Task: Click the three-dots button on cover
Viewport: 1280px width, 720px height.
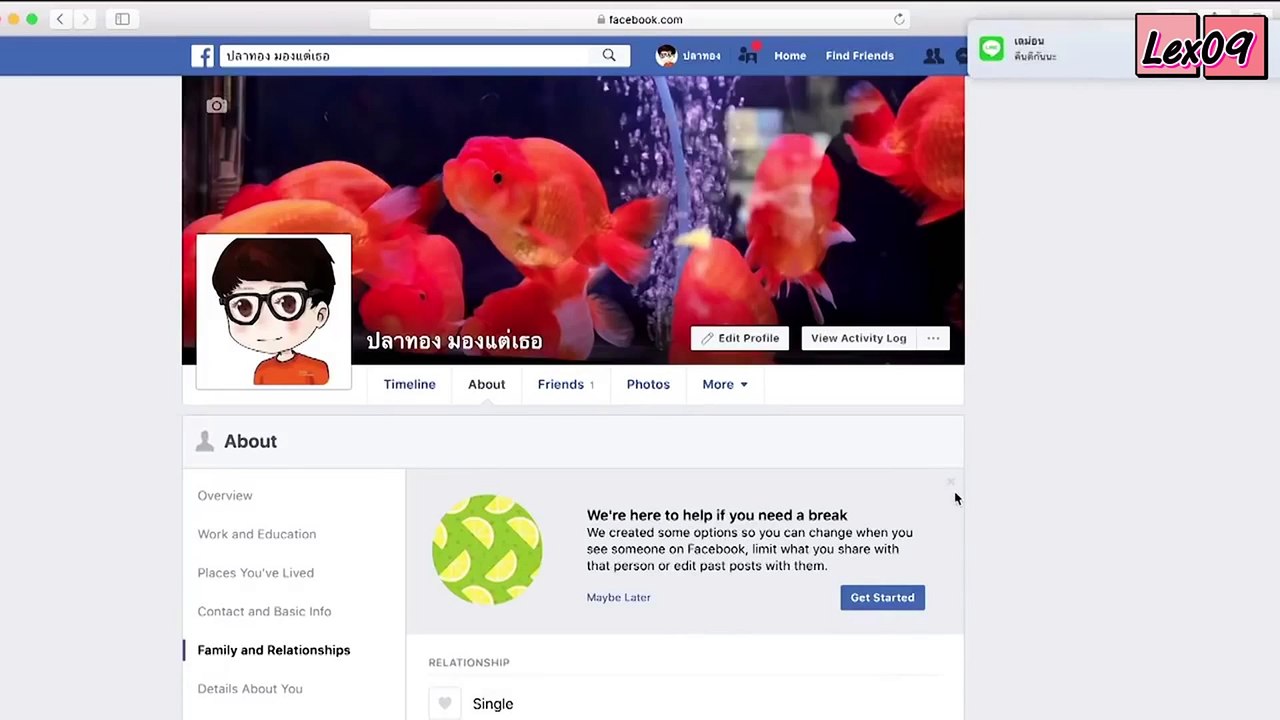Action: (933, 338)
